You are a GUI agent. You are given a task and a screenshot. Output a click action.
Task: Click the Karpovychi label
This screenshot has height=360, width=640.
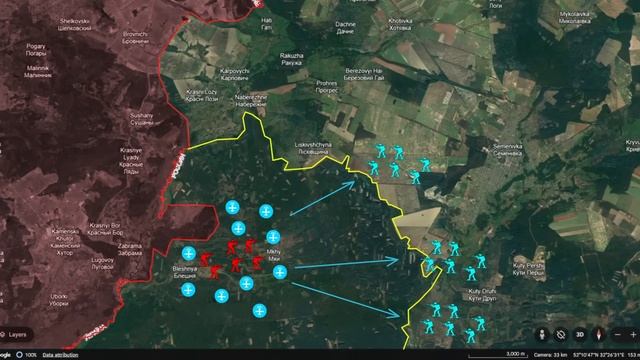coord(234,74)
